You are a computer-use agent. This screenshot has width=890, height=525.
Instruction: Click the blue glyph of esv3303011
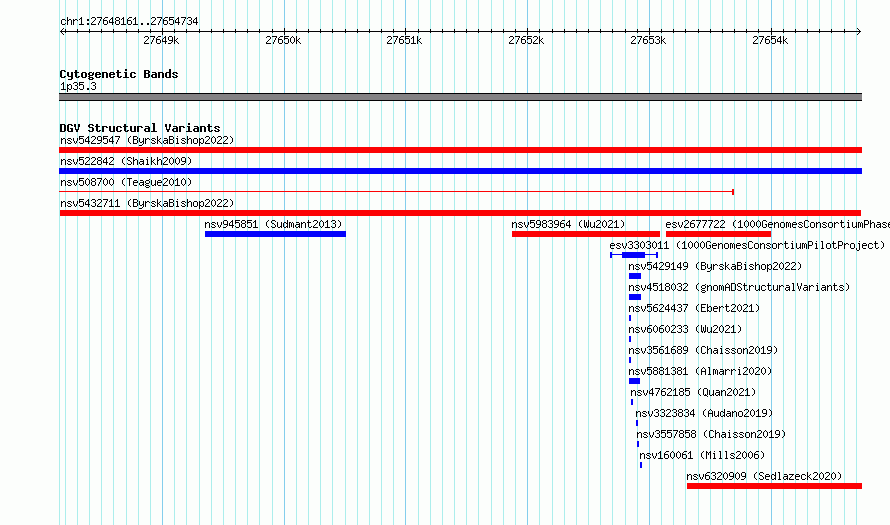coord(634,255)
